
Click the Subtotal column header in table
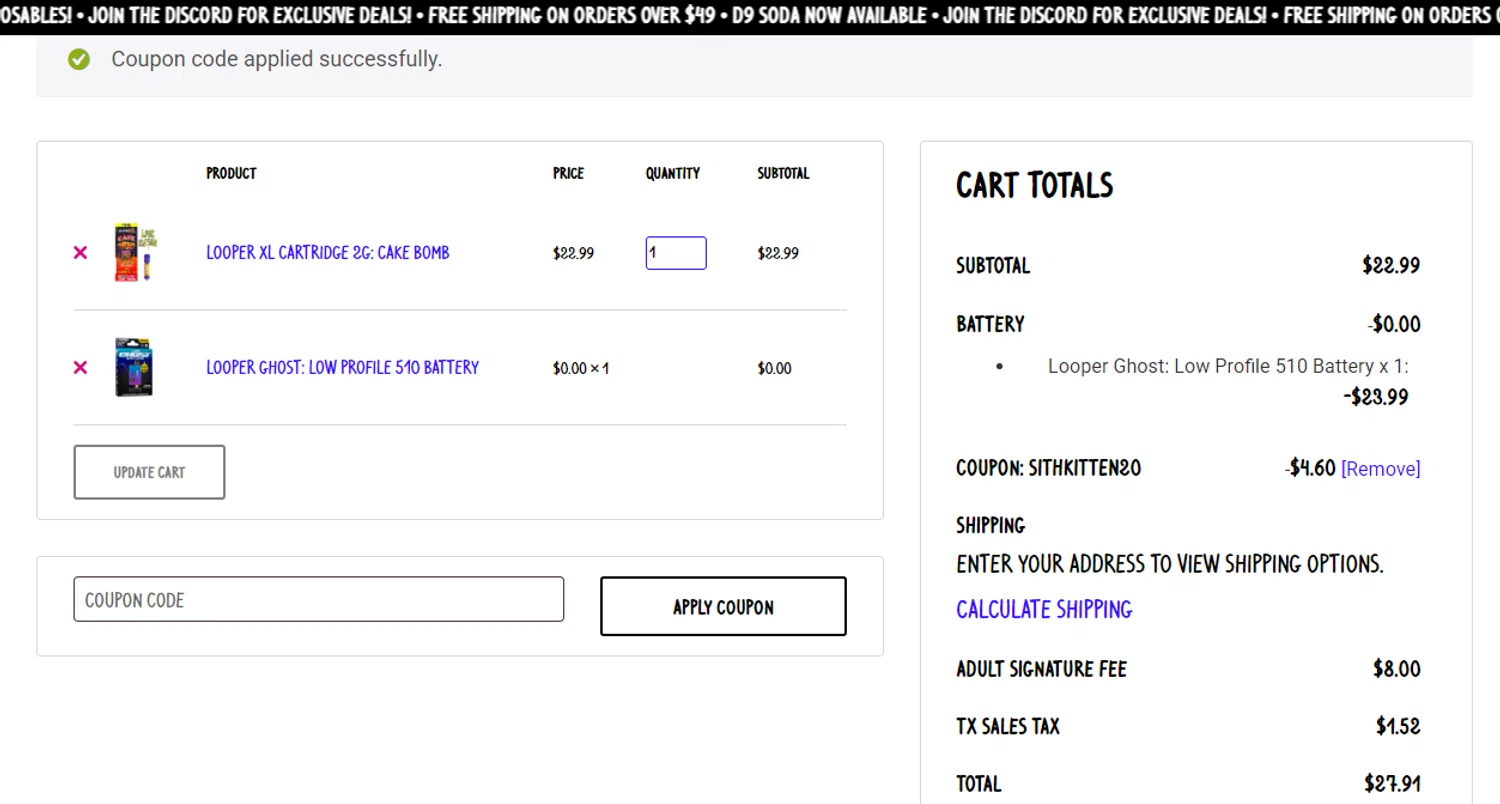point(783,173)
